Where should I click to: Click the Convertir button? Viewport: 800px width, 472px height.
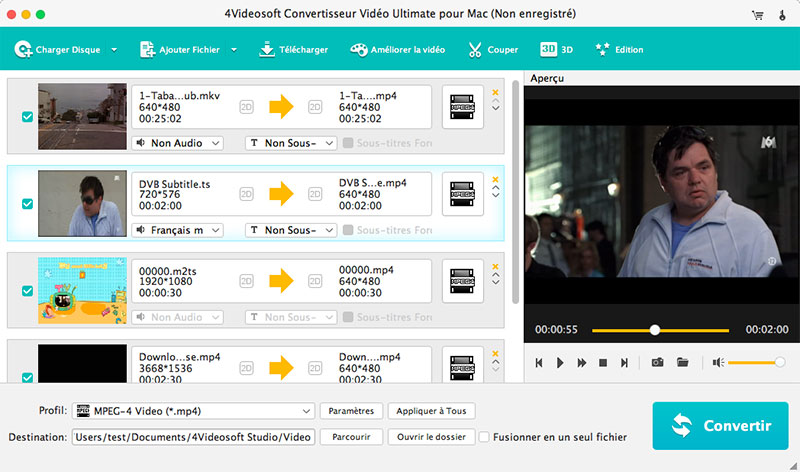click(722, 426)
